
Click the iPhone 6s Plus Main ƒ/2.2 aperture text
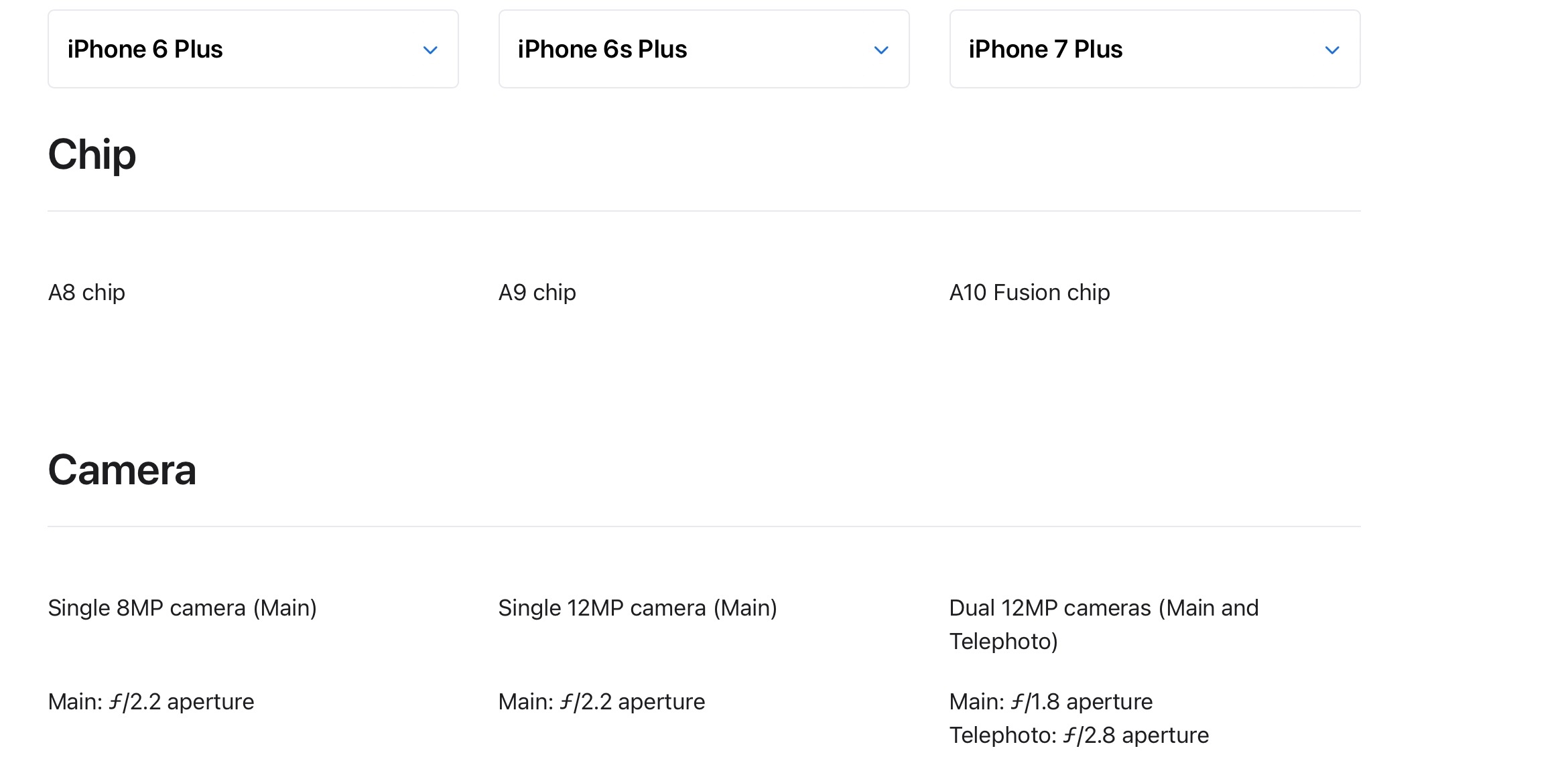tap(602, 702)
